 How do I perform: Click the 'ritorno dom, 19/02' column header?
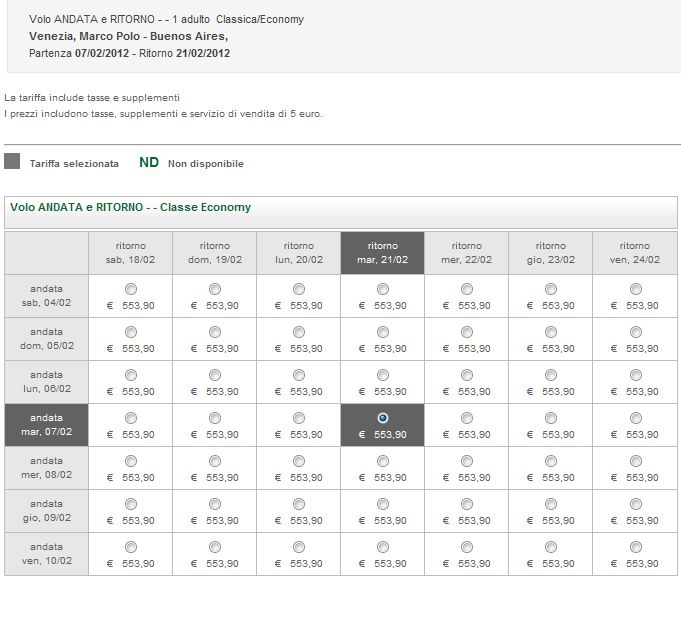click(x=215, y=253)
